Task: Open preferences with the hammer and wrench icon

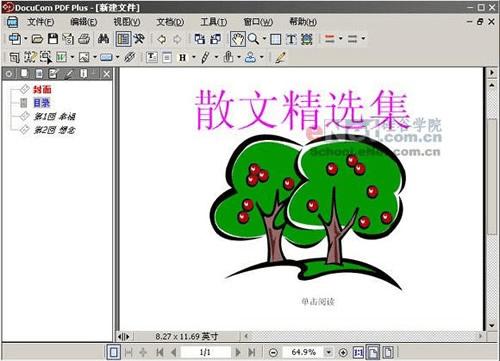Action: (139, 39)
